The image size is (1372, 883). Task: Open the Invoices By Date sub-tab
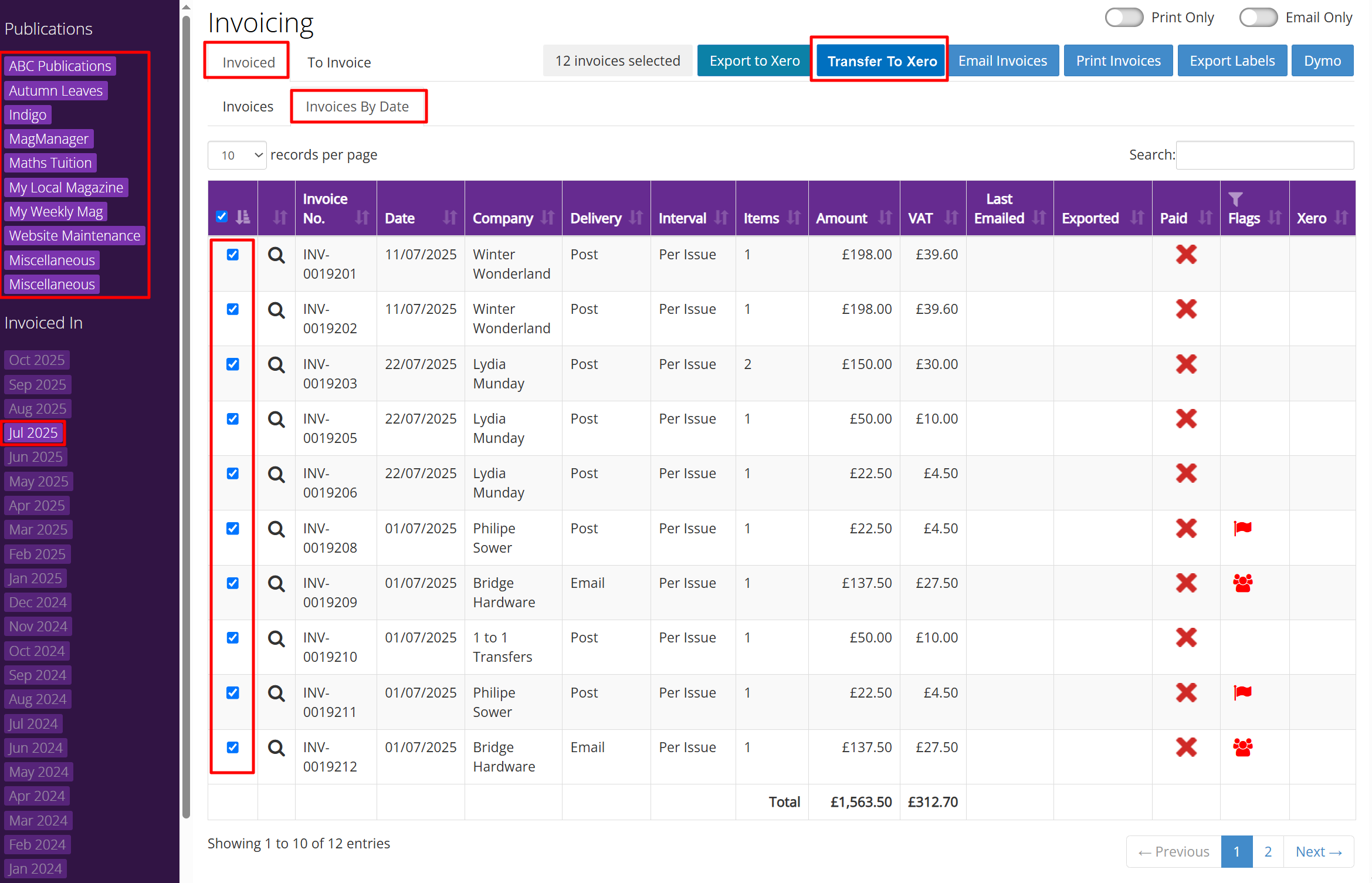(x=357, y=107)
